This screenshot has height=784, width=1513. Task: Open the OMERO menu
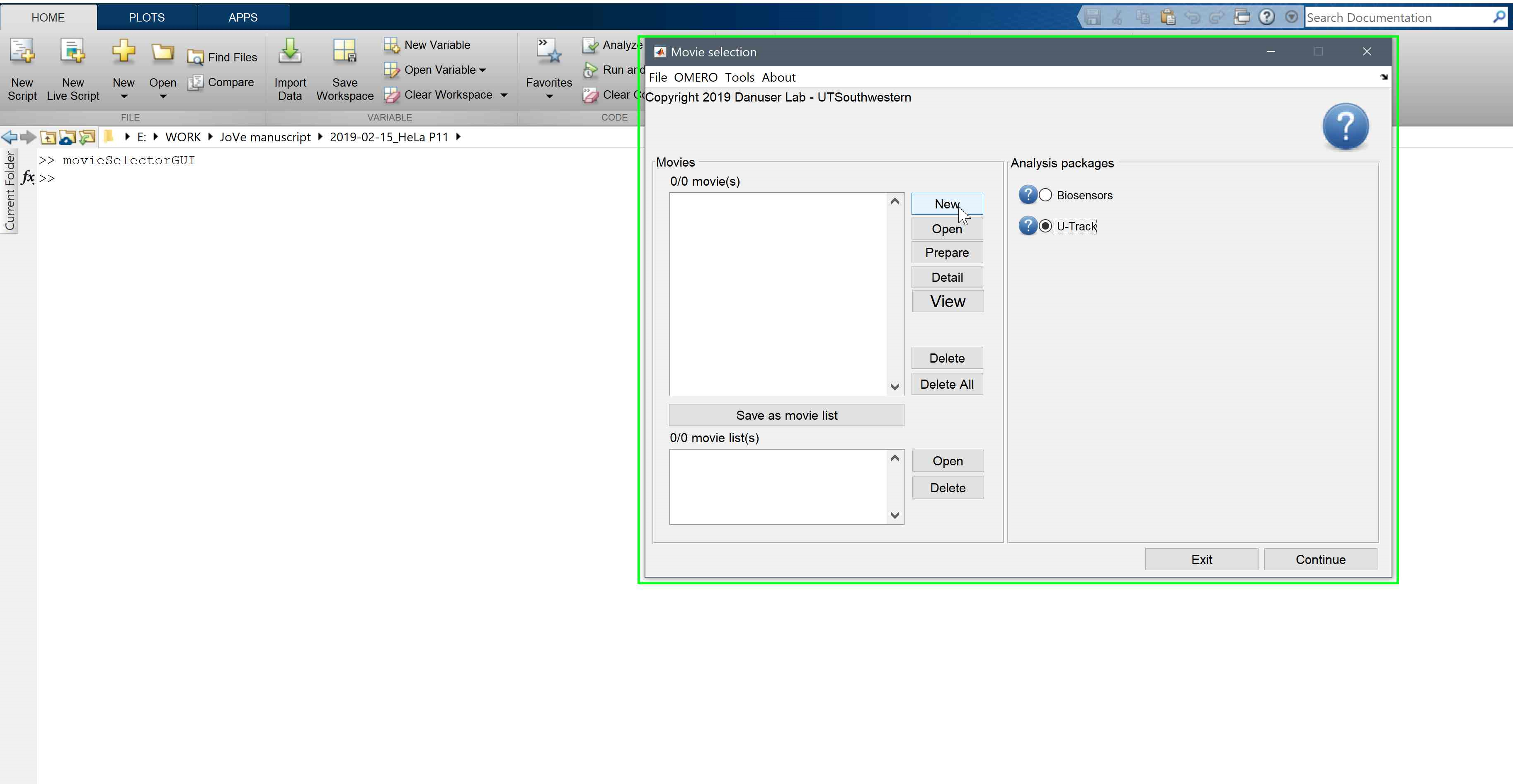click(x=696, y=77)
